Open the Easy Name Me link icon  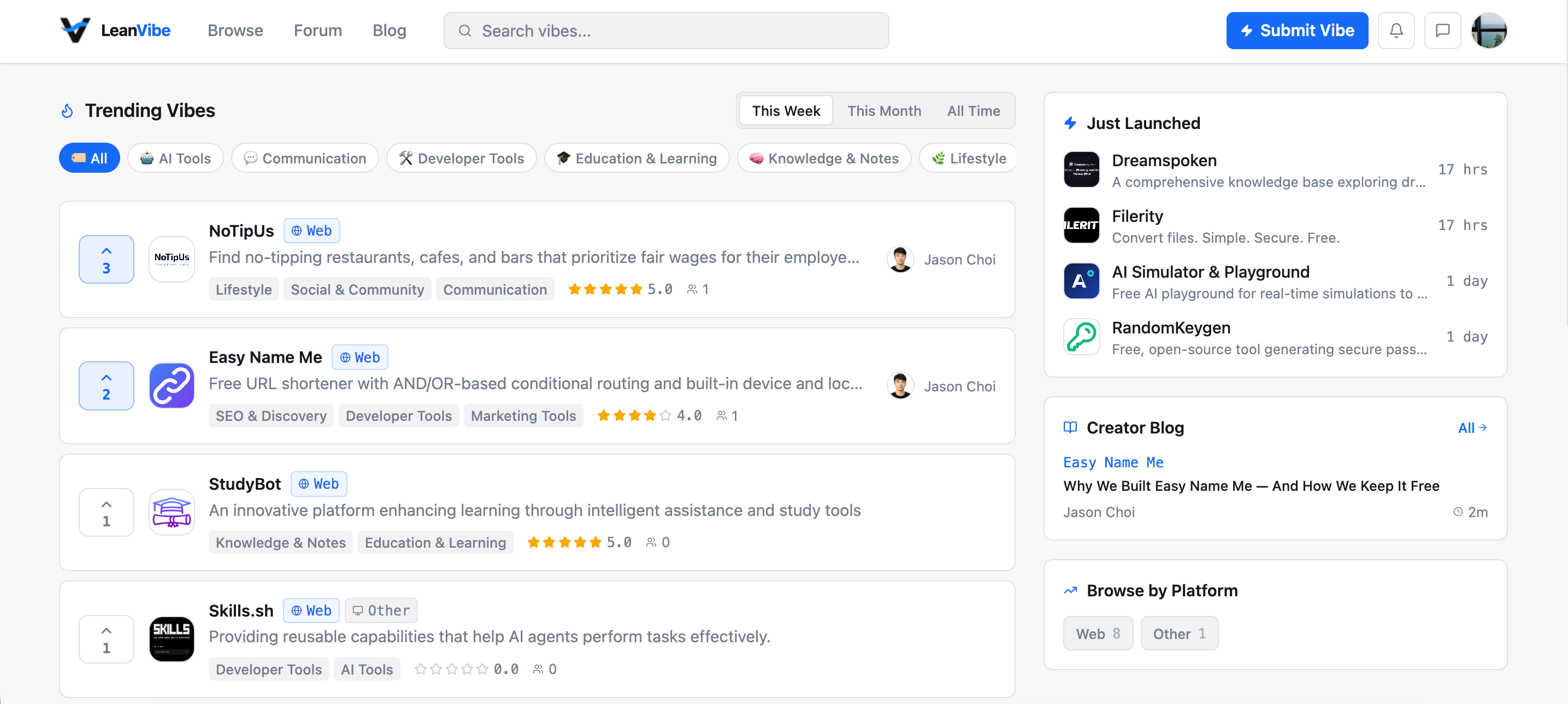172,386
